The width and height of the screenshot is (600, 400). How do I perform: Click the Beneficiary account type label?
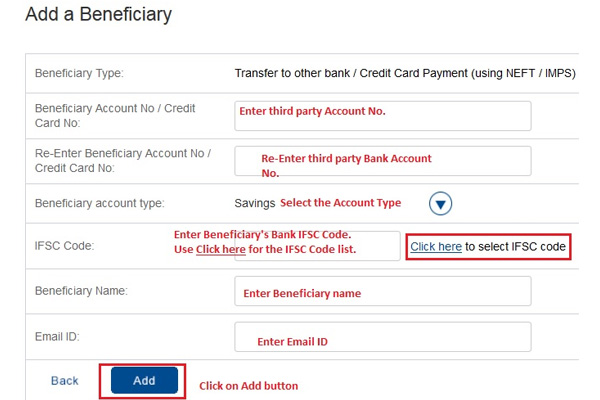(x=99, y=203)
